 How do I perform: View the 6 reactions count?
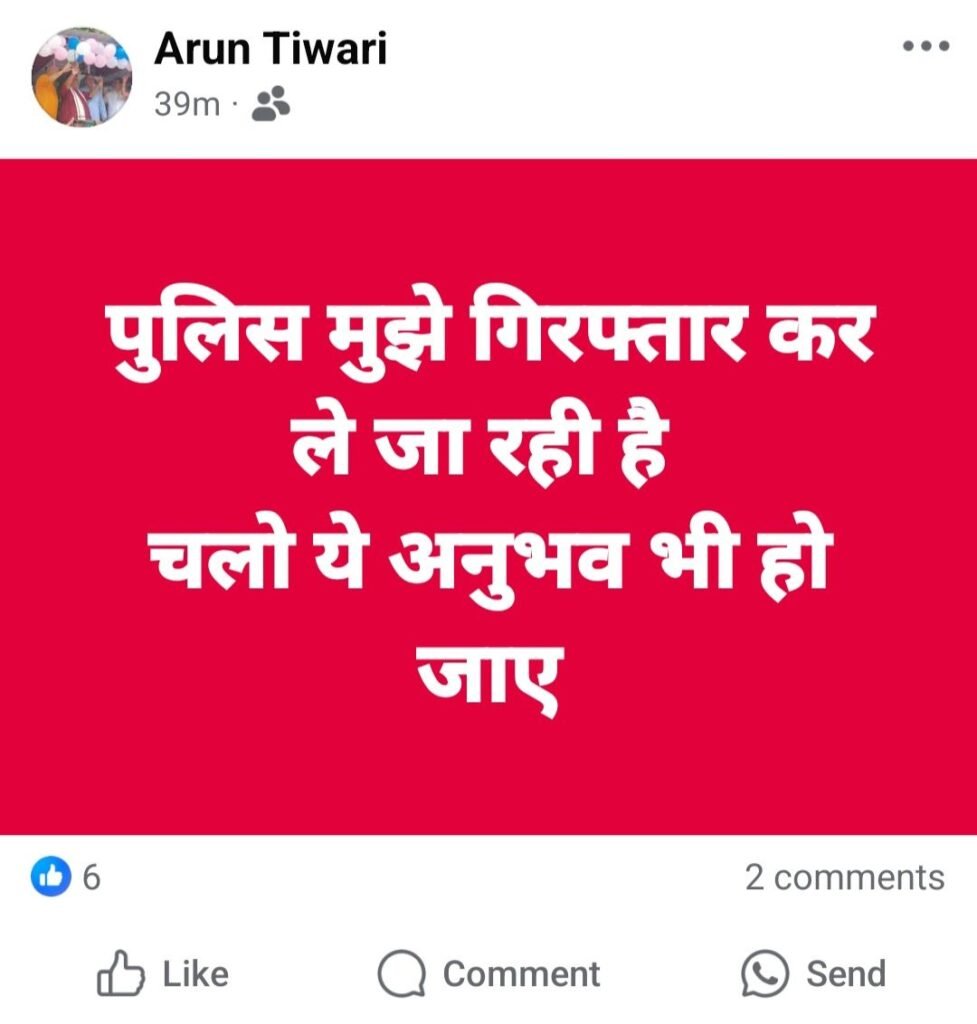91,876
